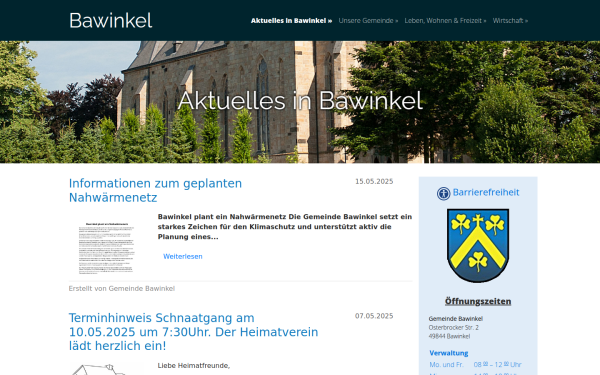Click the Bawinkel site logo
The height and width of the screenshot is (375, 600).
(x=111, y=21)
